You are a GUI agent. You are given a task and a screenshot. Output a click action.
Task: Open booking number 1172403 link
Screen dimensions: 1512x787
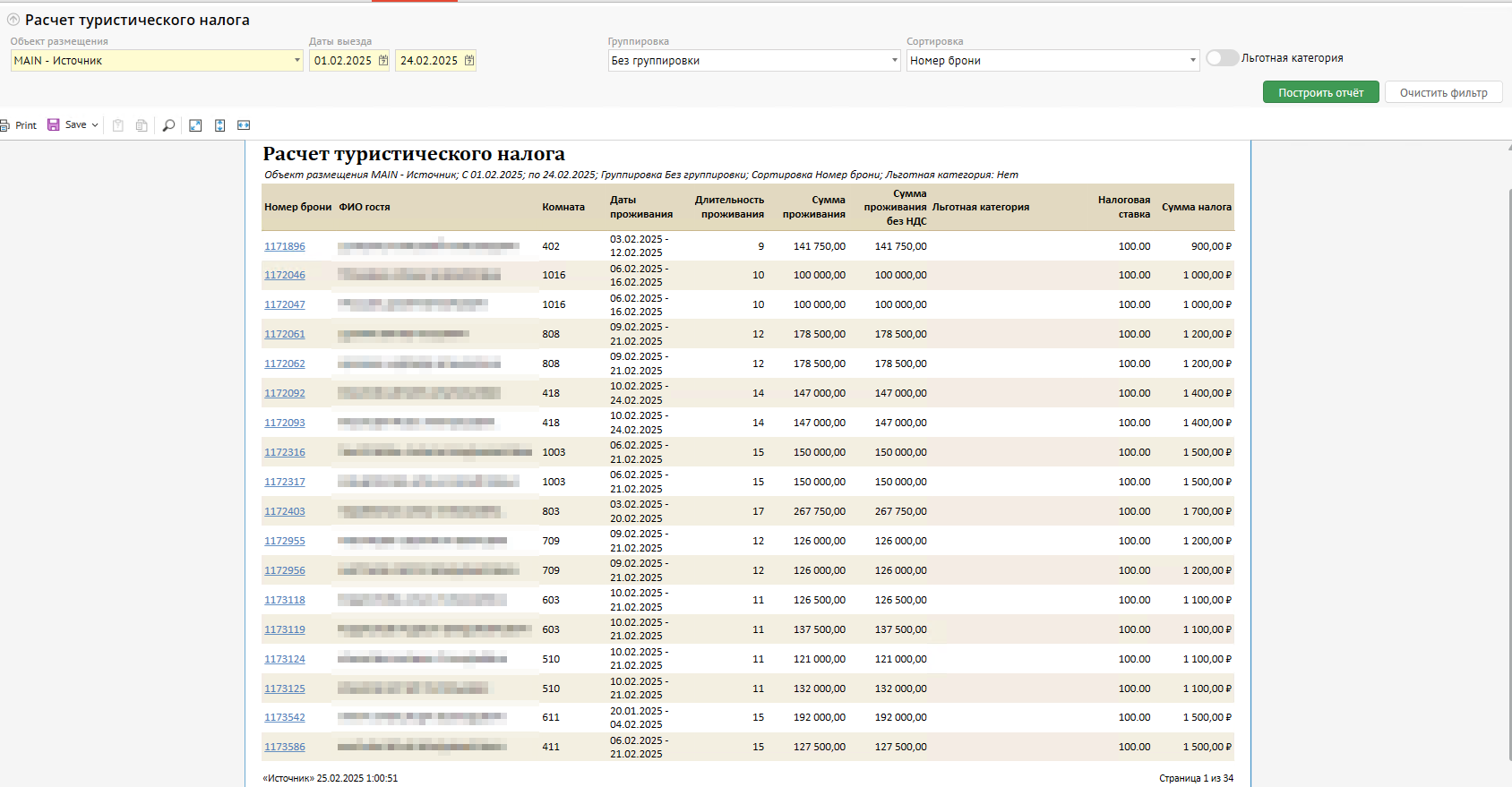click(285, 511)
